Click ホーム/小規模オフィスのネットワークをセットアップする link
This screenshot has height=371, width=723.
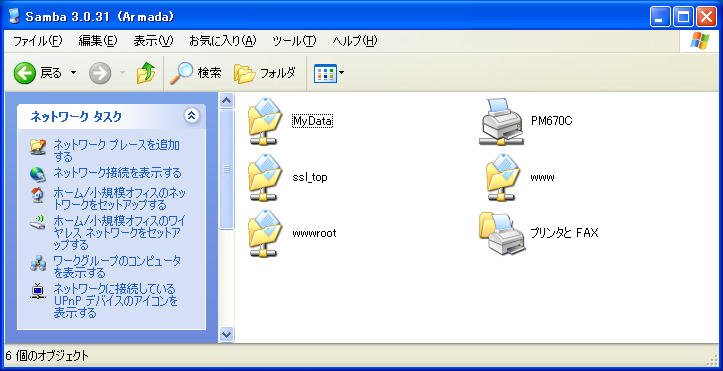tap(120, 198)
